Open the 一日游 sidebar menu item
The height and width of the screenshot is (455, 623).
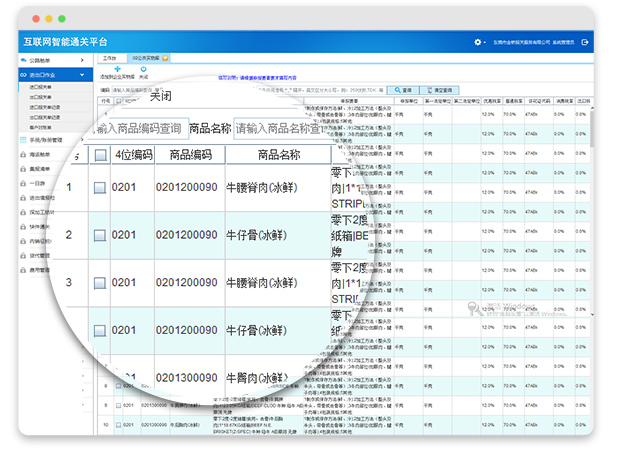pos(36,183)
